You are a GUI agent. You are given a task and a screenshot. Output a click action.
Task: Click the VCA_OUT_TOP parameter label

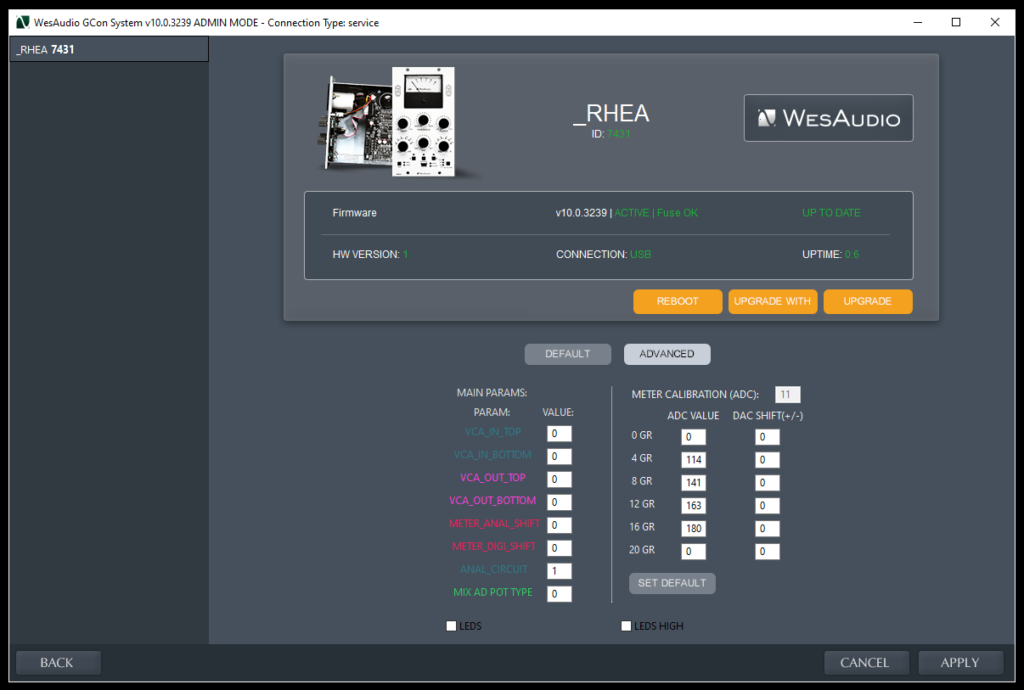pyautogui.click(x=492, y=478)
